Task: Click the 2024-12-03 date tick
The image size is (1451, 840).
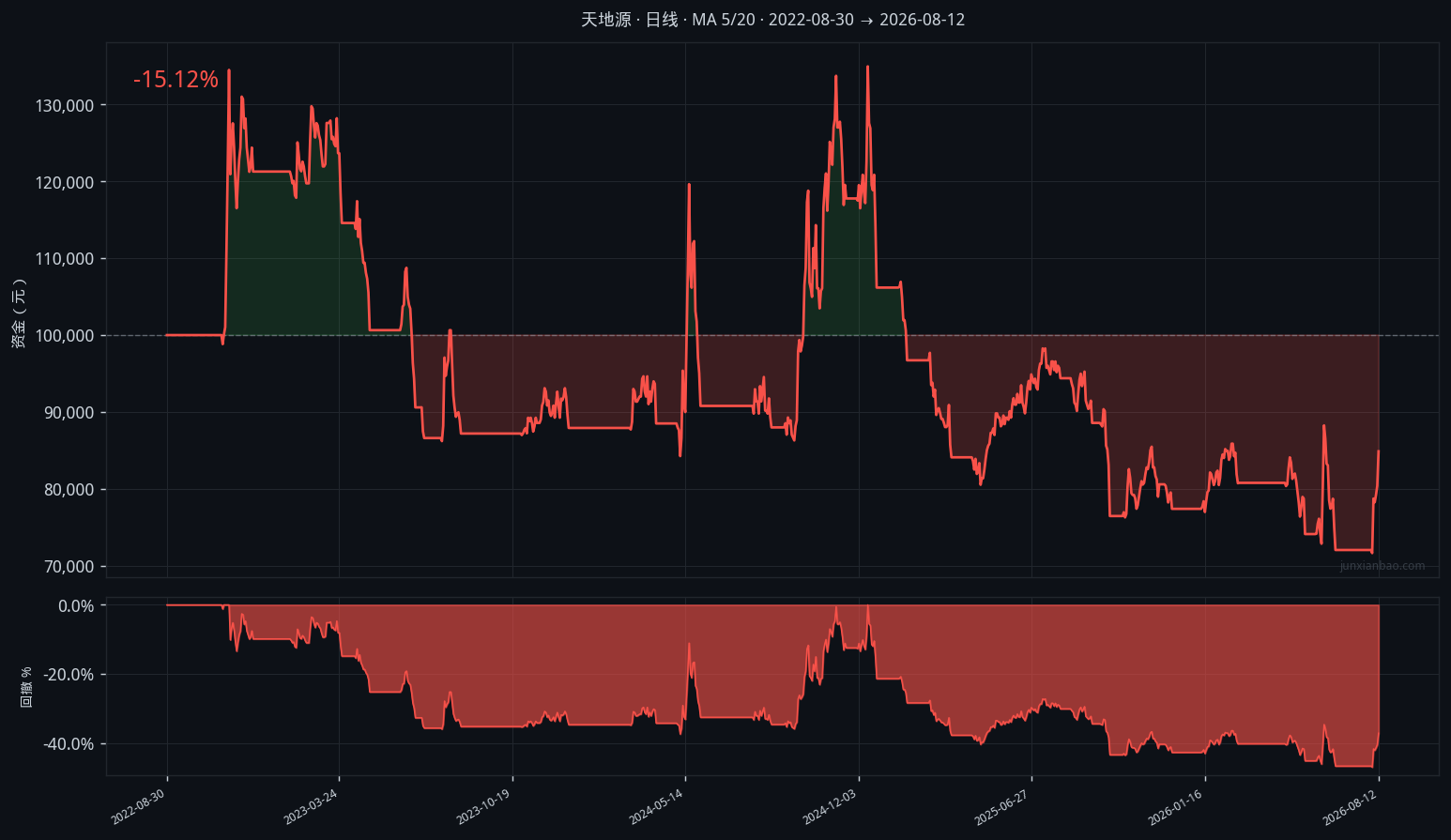Action: pos(830,807)
